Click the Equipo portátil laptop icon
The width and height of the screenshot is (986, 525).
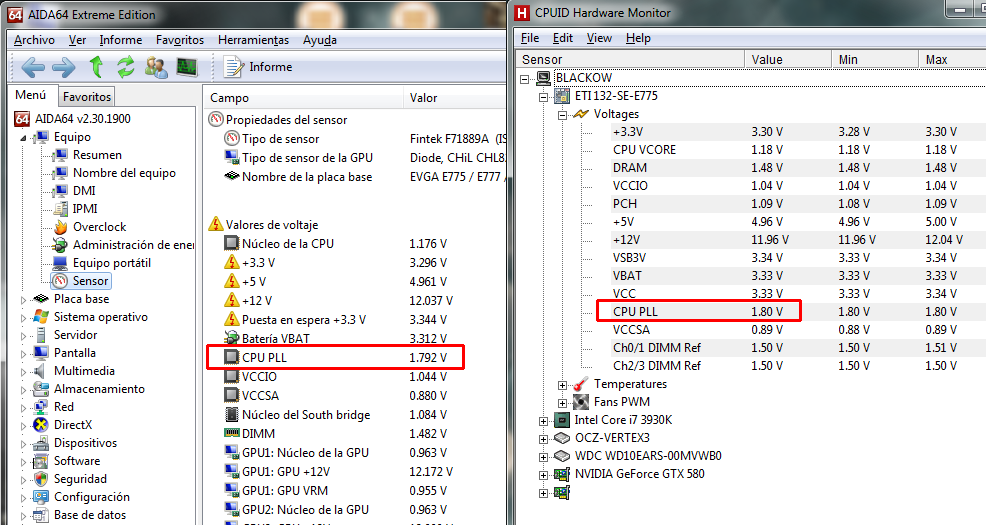point(60,263)
